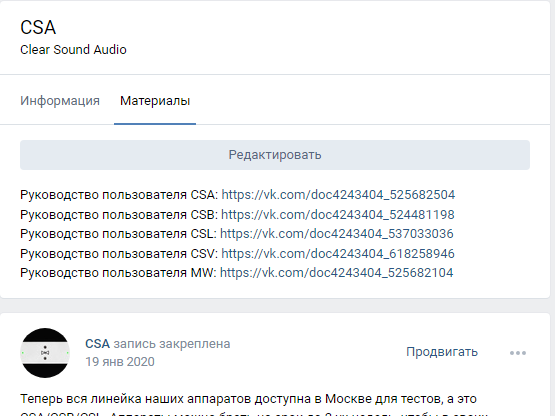This screenshot has height=416, width=555.
Task: Click the Clear Sound Audio subtitle
Action: 73,50
